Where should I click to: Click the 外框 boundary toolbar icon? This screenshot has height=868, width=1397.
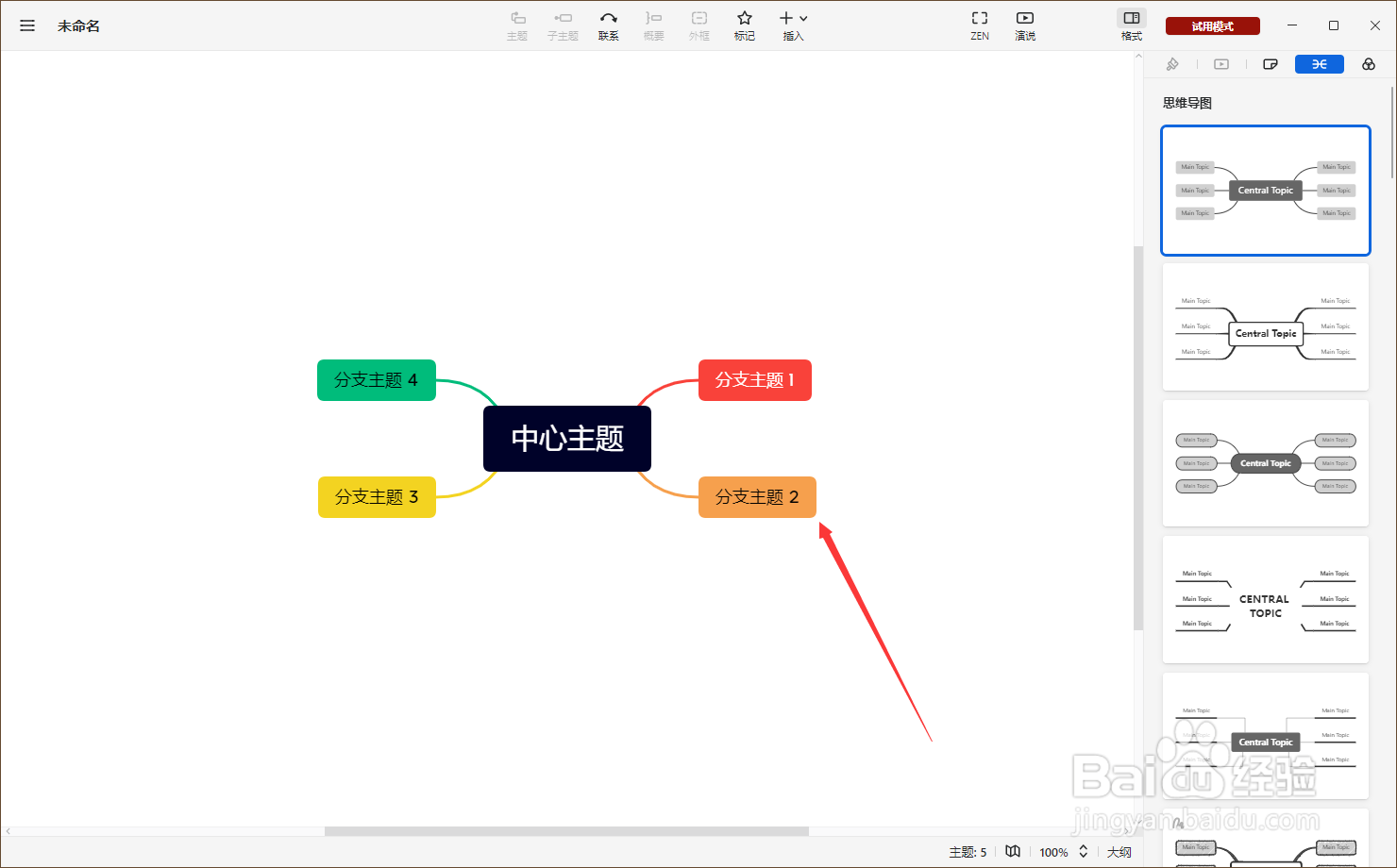coord(698,25)
